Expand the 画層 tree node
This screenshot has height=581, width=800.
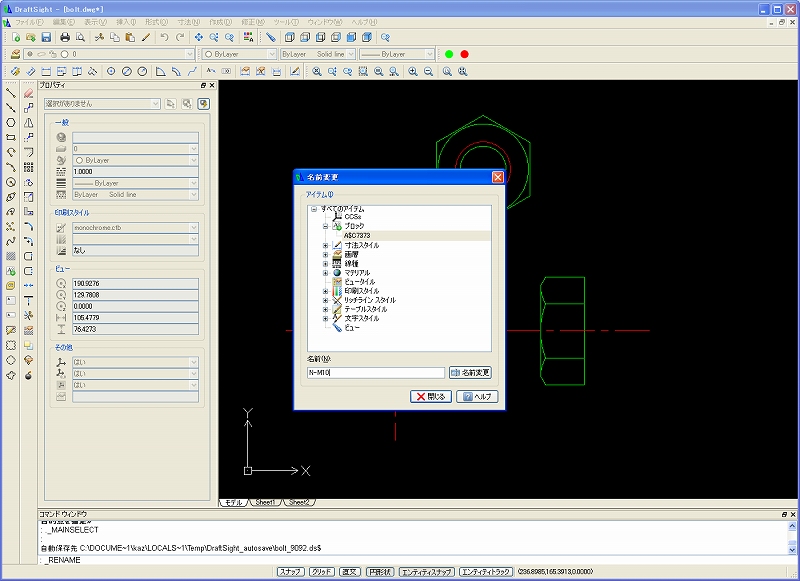coord(326,255)
